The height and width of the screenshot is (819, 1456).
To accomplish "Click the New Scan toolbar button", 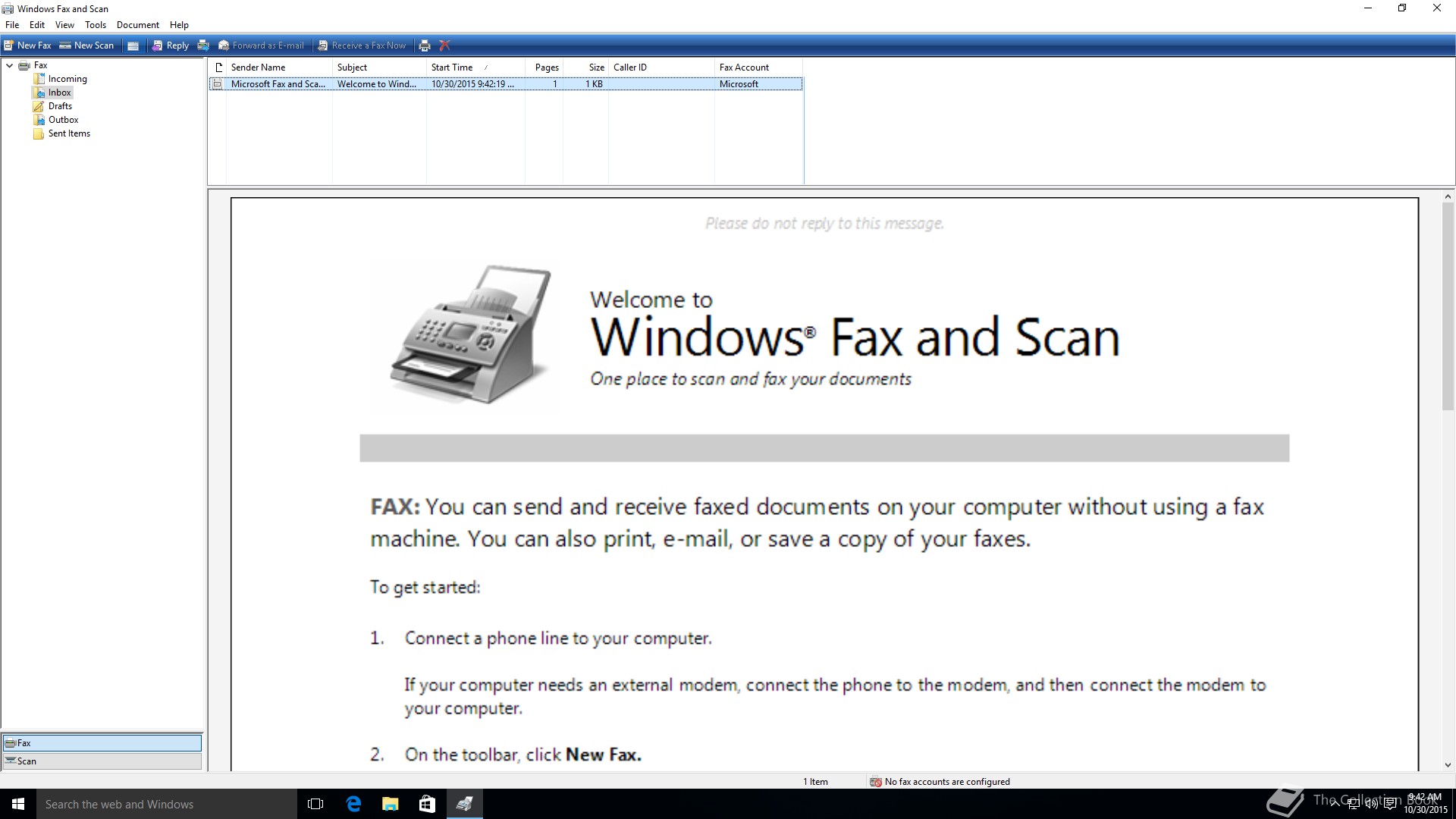I will click(86, 45).
